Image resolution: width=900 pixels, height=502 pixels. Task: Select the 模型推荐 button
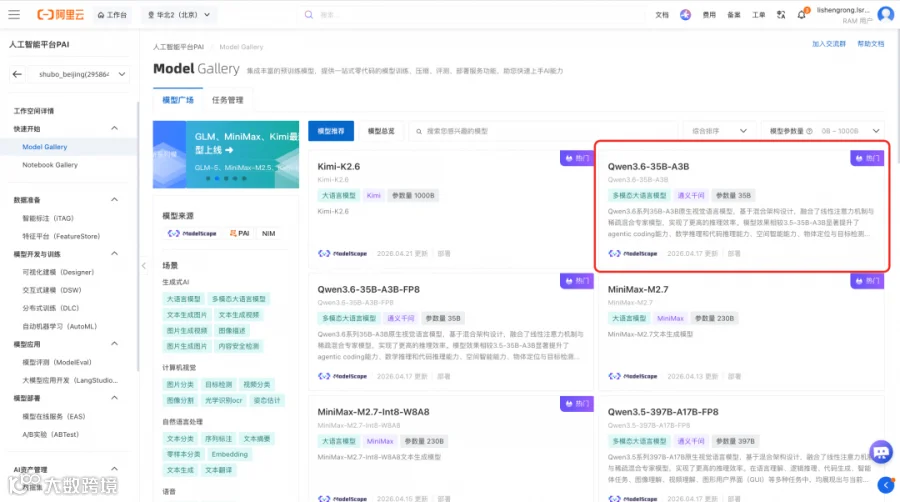pyautogui.click(x=331, y=131)
